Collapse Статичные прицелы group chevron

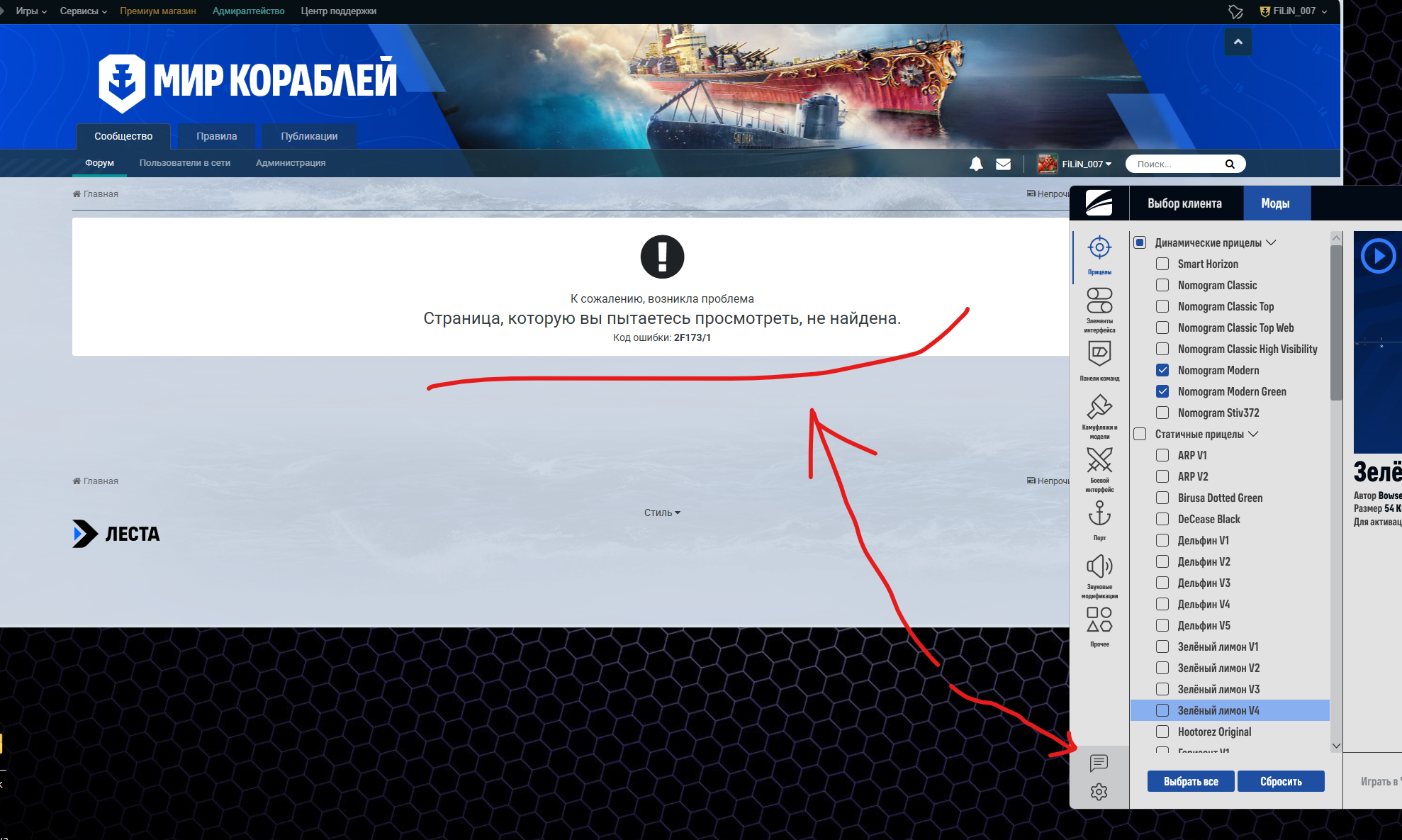1253,434
